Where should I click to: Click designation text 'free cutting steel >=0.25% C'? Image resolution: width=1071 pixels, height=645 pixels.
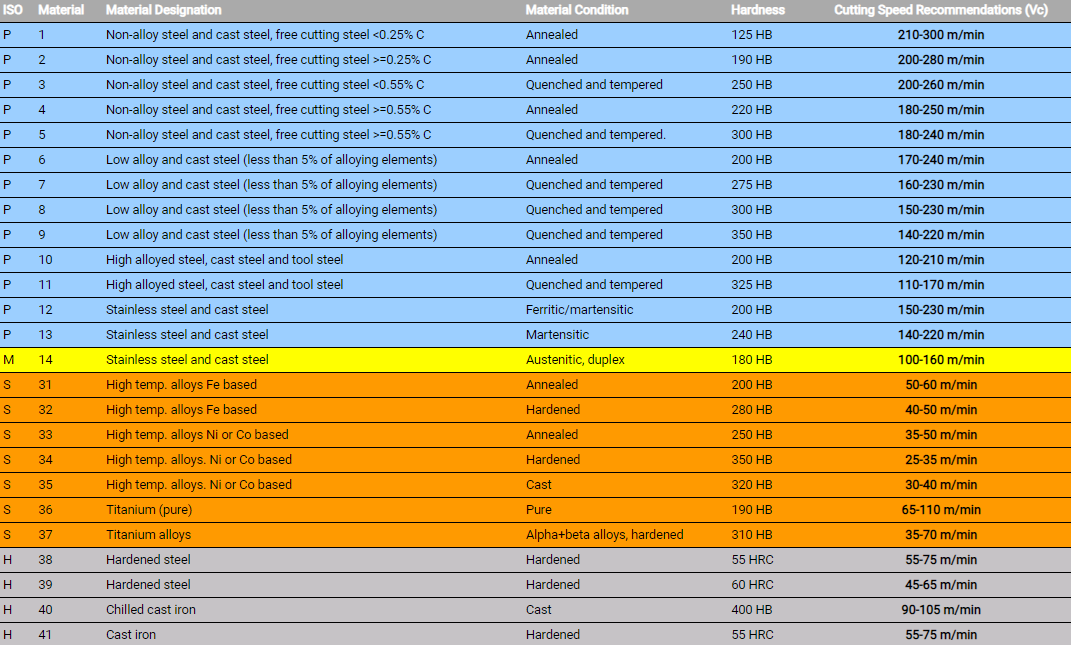click(x=353, y=60)
